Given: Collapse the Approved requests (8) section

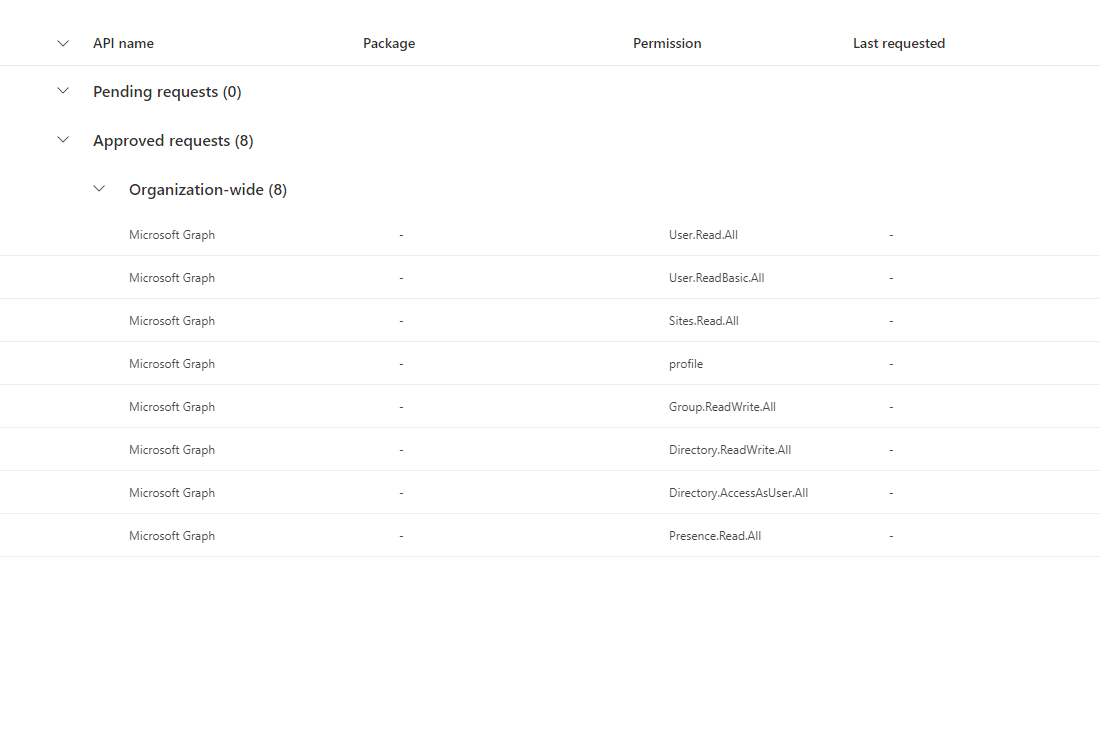Looking at the screenshot, I should coord(63,140).
